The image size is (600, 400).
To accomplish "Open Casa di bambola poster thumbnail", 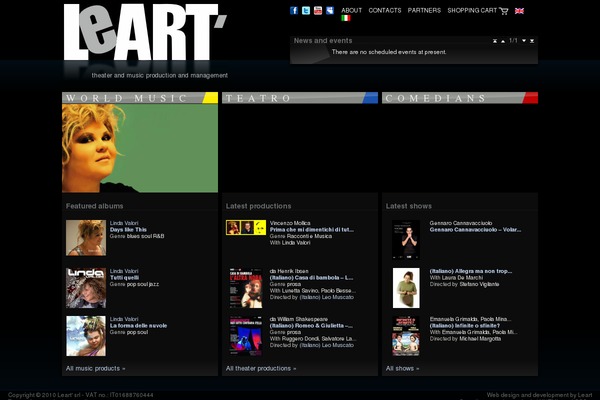I will click(x=246, y=288).
